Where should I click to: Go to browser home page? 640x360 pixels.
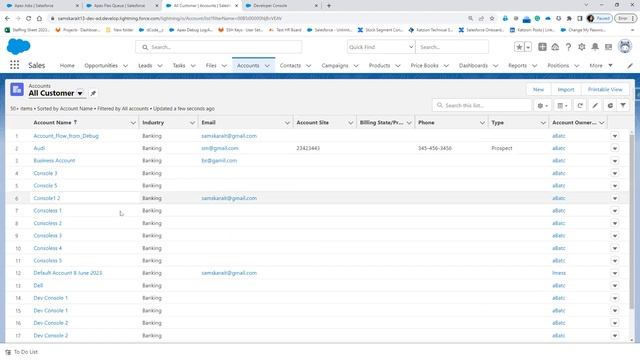(39, 18)
